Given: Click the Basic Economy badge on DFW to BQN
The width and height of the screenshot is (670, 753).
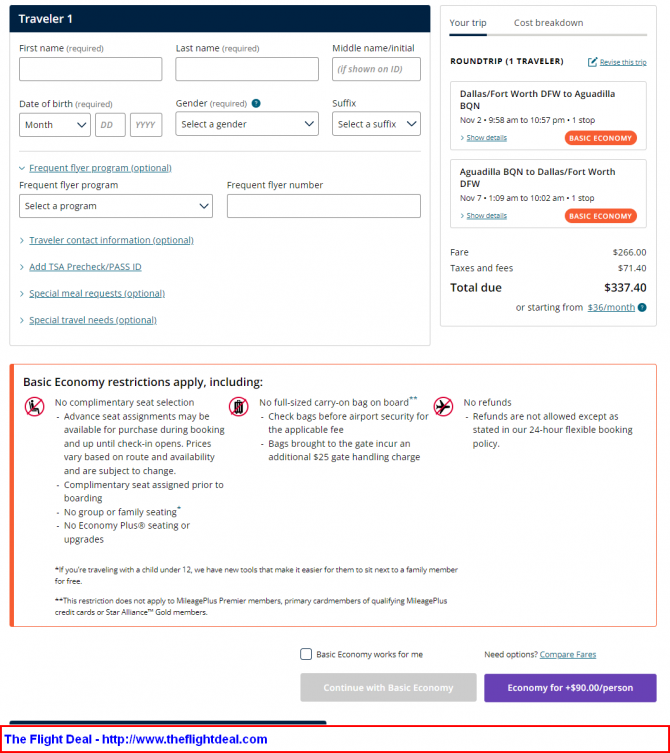Looking at the screenshot, I should (x=600, y=138).
